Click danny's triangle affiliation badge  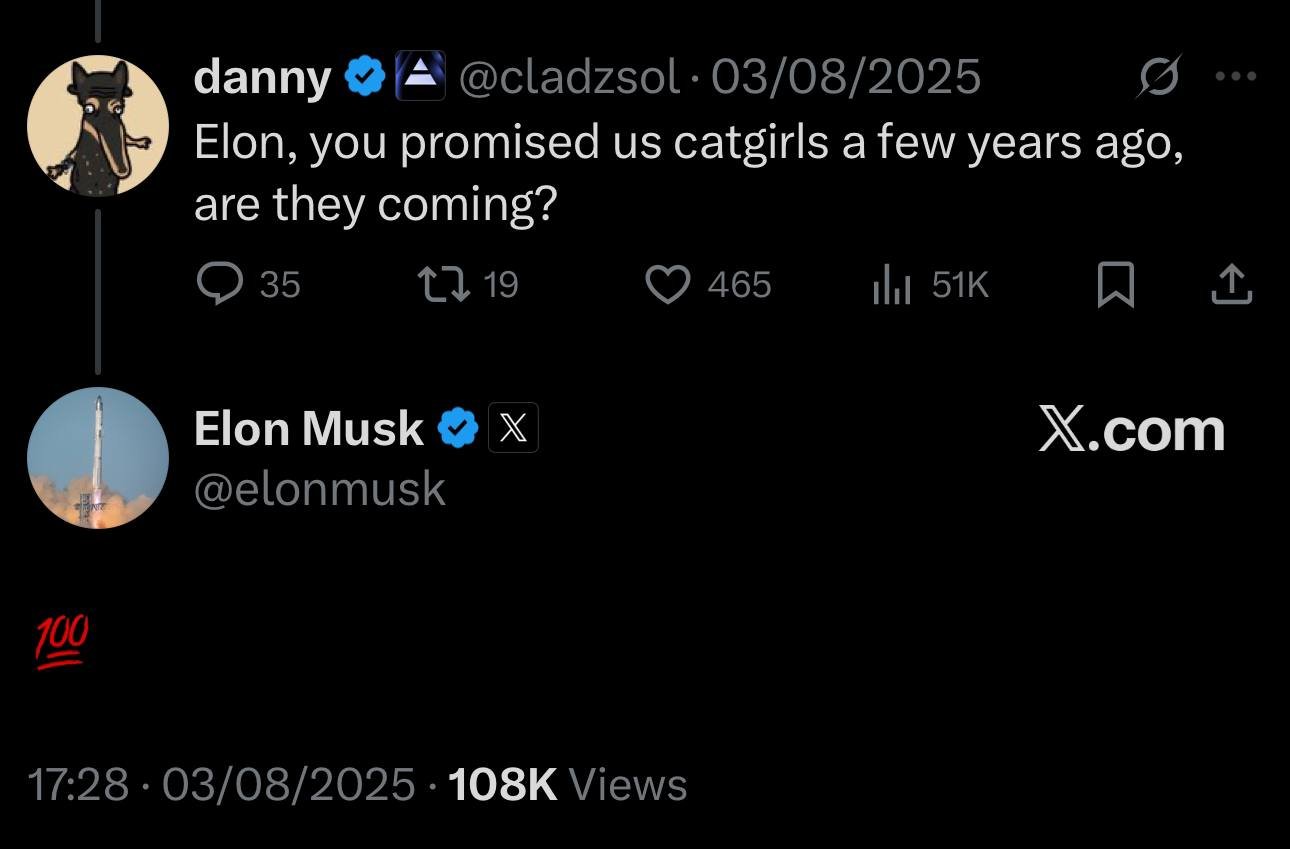[x=420, y=76]
